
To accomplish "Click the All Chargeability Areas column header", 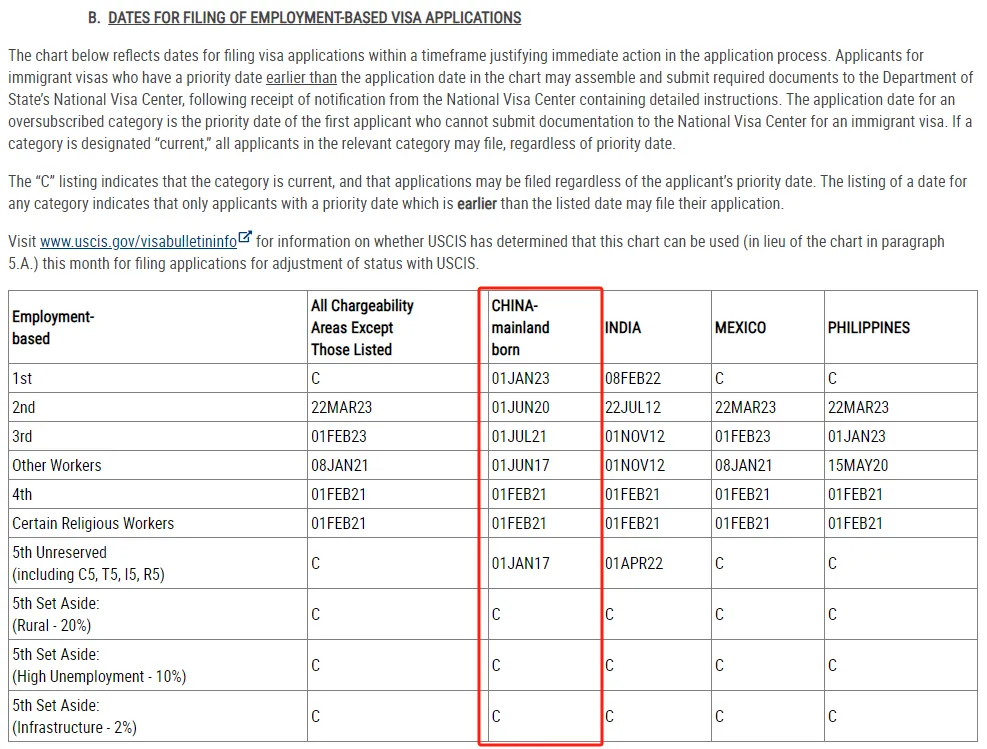I will (362, 328).
